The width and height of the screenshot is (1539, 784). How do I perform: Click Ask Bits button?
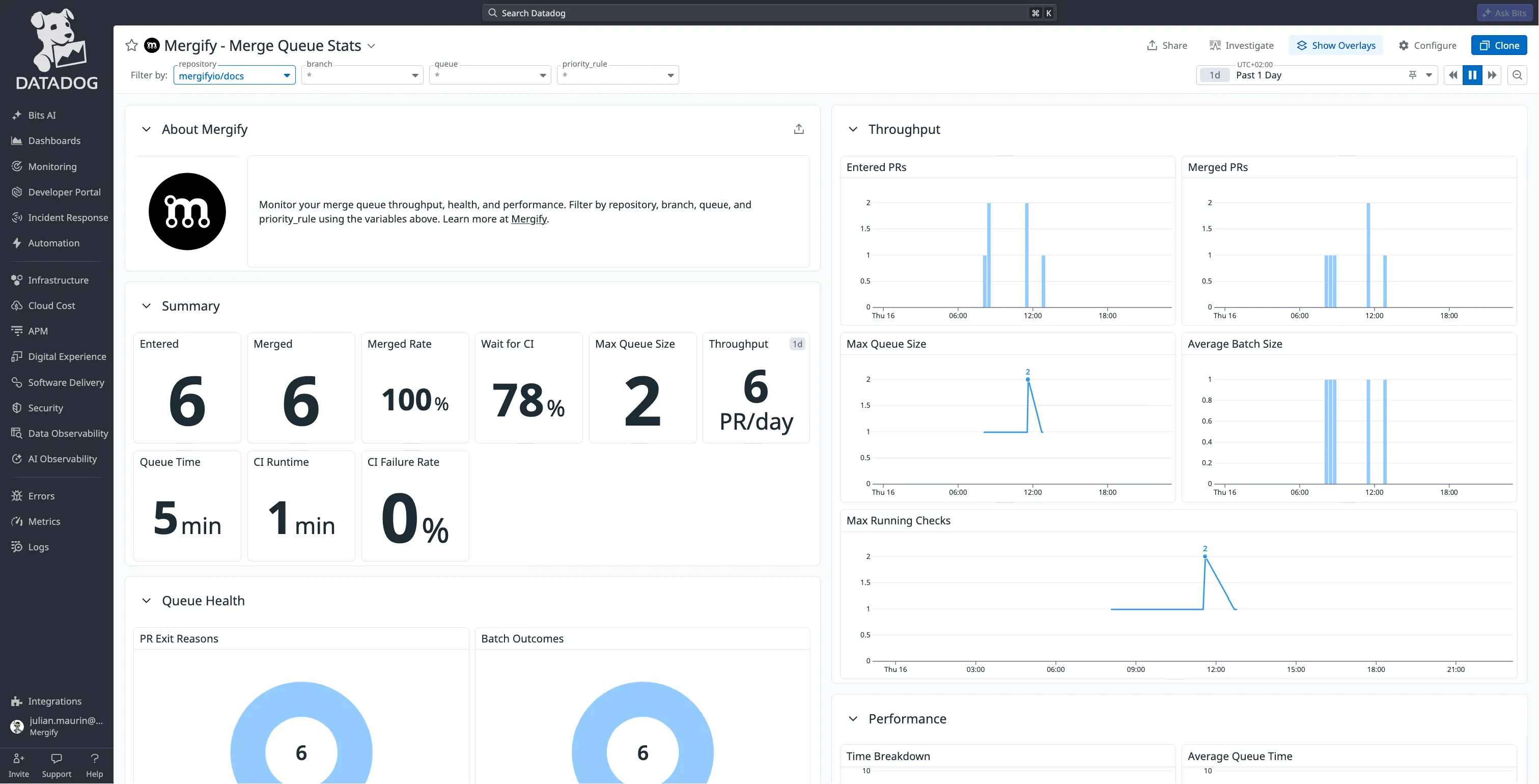pos(1504,13)
